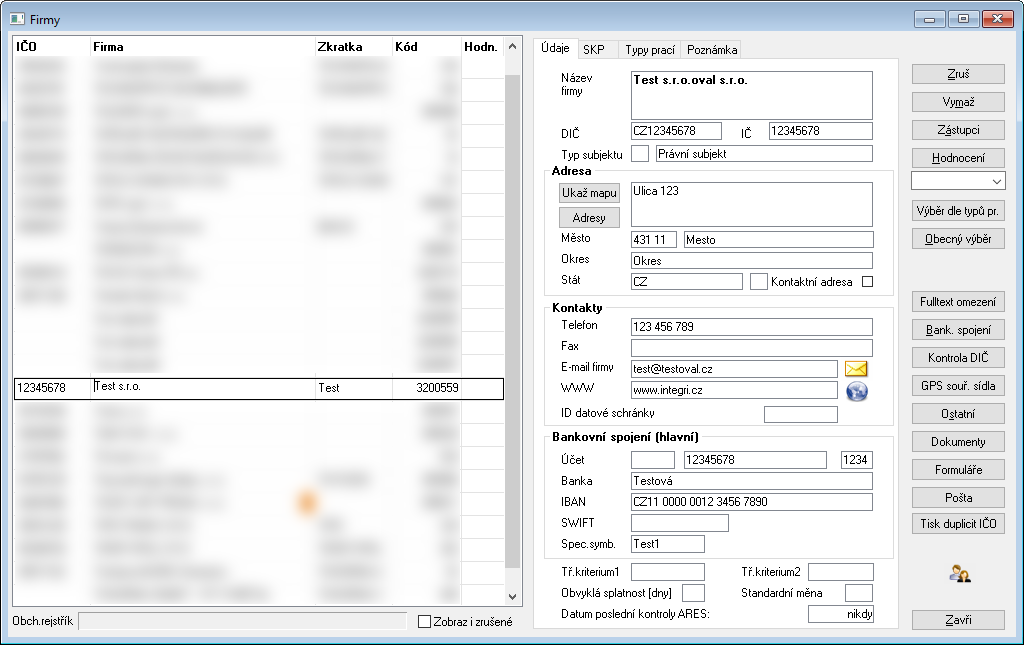Click the Obvyklá splatnost [dny] field

pyautogui.click(x=693, y=593)
